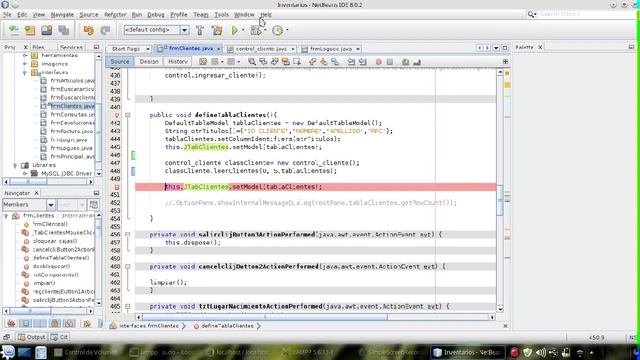Close the Palette panel
640x360 pixels.
tap(540, 47)
